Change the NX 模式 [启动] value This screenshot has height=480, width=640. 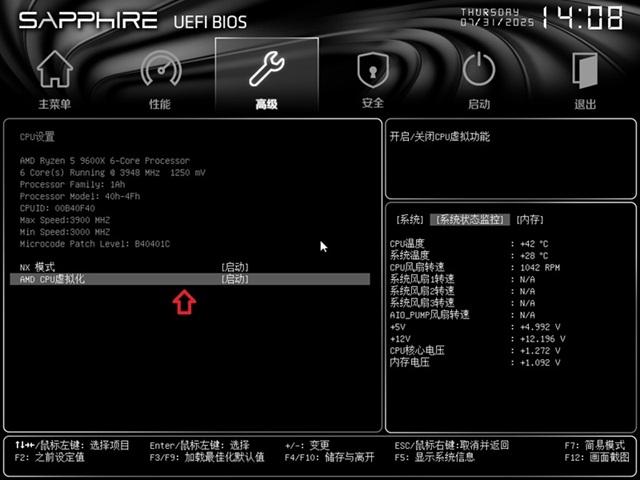[235, 267]
